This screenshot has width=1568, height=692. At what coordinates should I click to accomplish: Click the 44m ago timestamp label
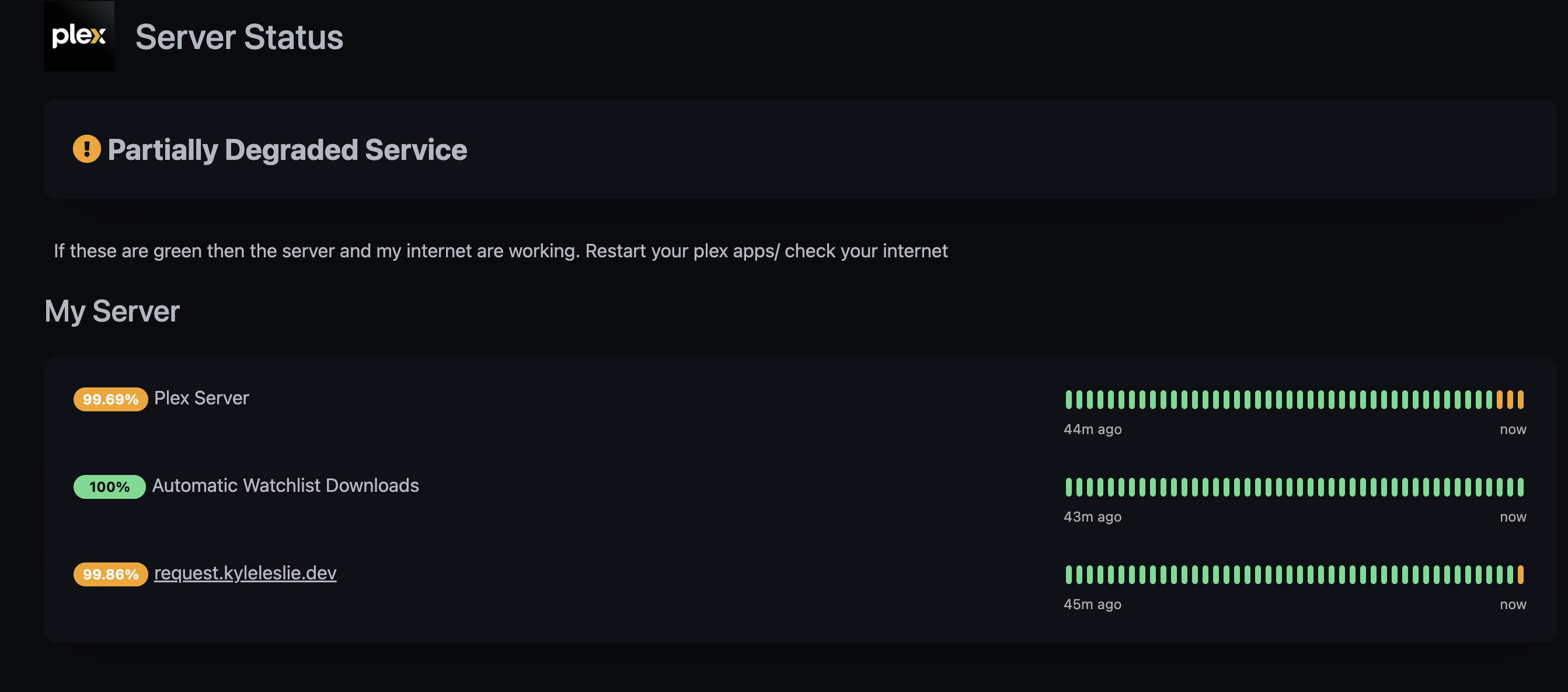(1093, 429)
